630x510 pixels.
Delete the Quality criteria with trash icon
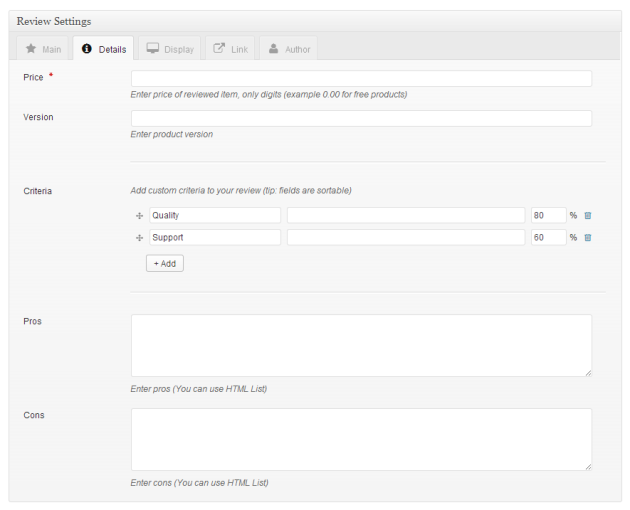tap(587, 215)
